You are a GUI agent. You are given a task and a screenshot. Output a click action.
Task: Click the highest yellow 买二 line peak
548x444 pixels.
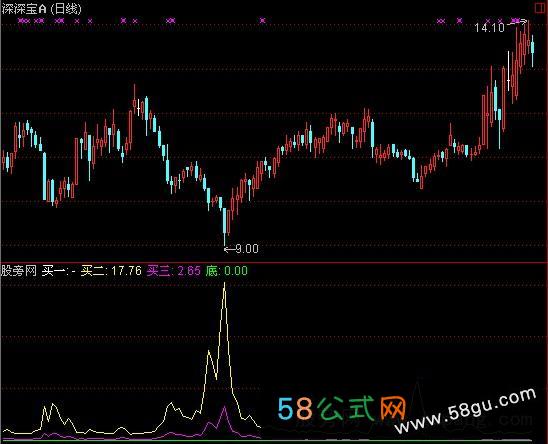[225, 285]
